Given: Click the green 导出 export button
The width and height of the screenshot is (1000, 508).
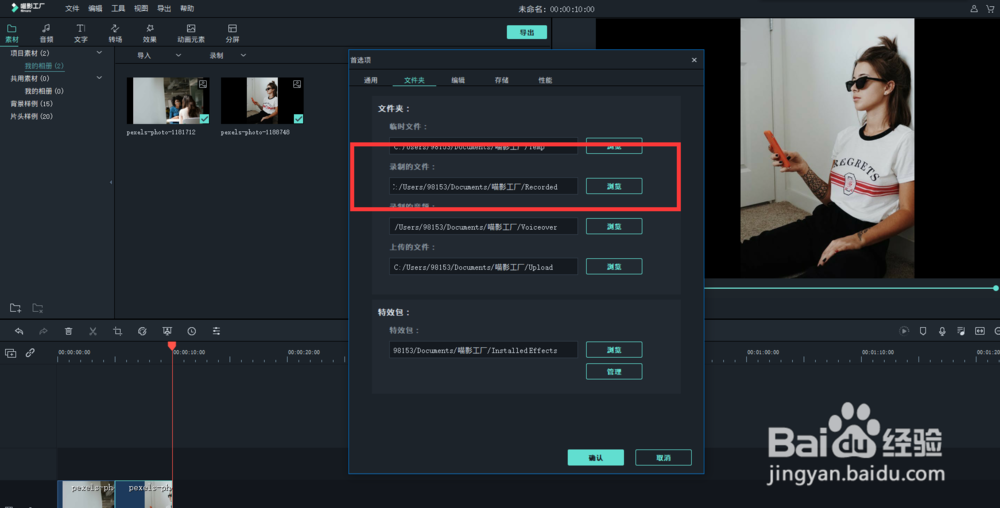Looking at the screenshot, I should 527,32.
